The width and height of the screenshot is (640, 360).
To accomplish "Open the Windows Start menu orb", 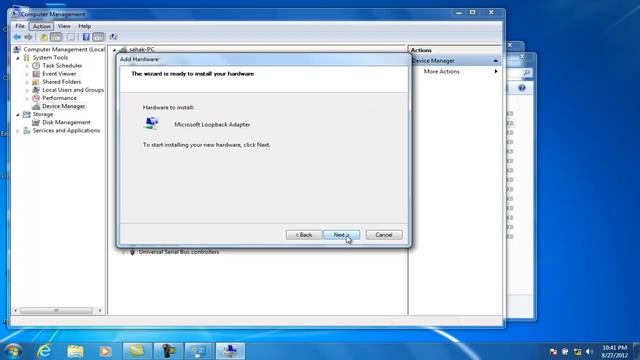I will [13, 351].
